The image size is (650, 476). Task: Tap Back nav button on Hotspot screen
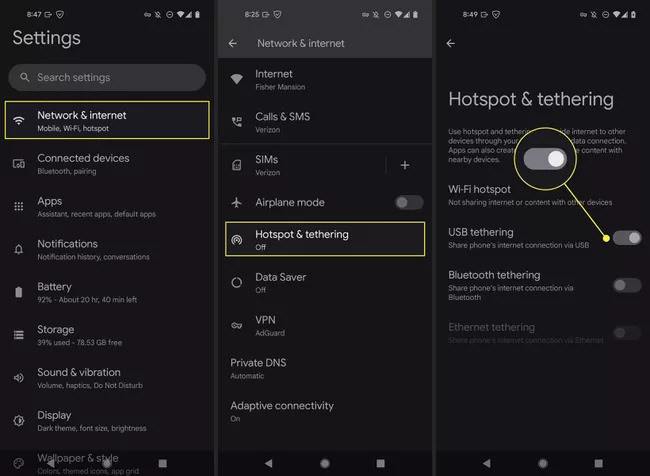pos(487,463)
